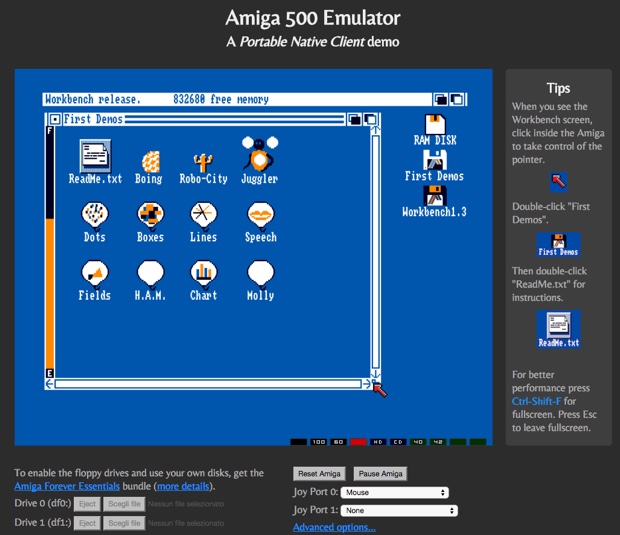Open the Joy Port 0 Mouse dropdown
Screen dimensions: 620x535
pyautogui.click(x=395, y=492)
